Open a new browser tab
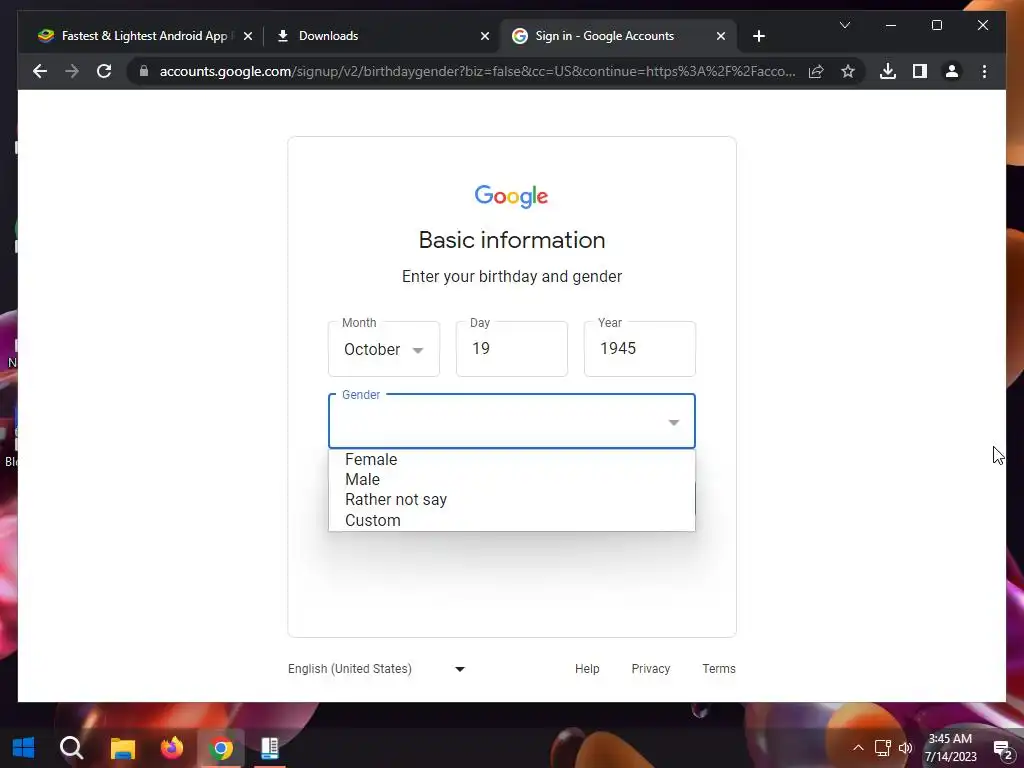The image size is (1024, 768). pos(758,36)
